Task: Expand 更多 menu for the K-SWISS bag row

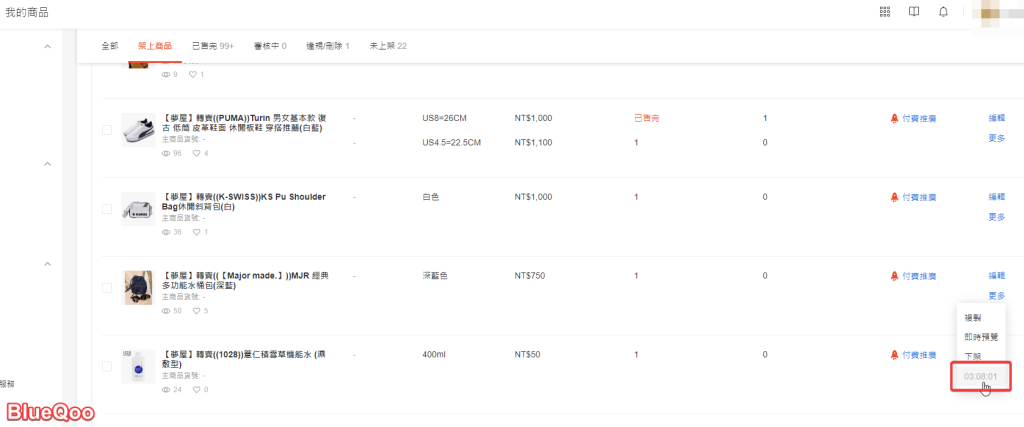Action: coord(996,217)
